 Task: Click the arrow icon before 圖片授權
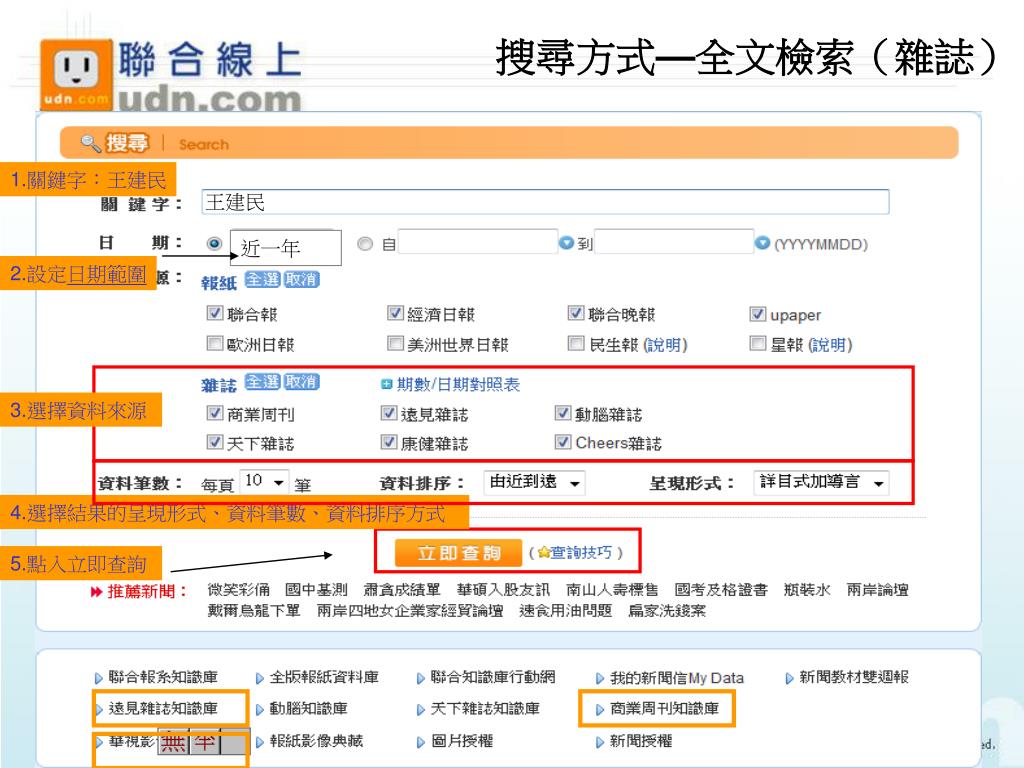tap(421, 742)
